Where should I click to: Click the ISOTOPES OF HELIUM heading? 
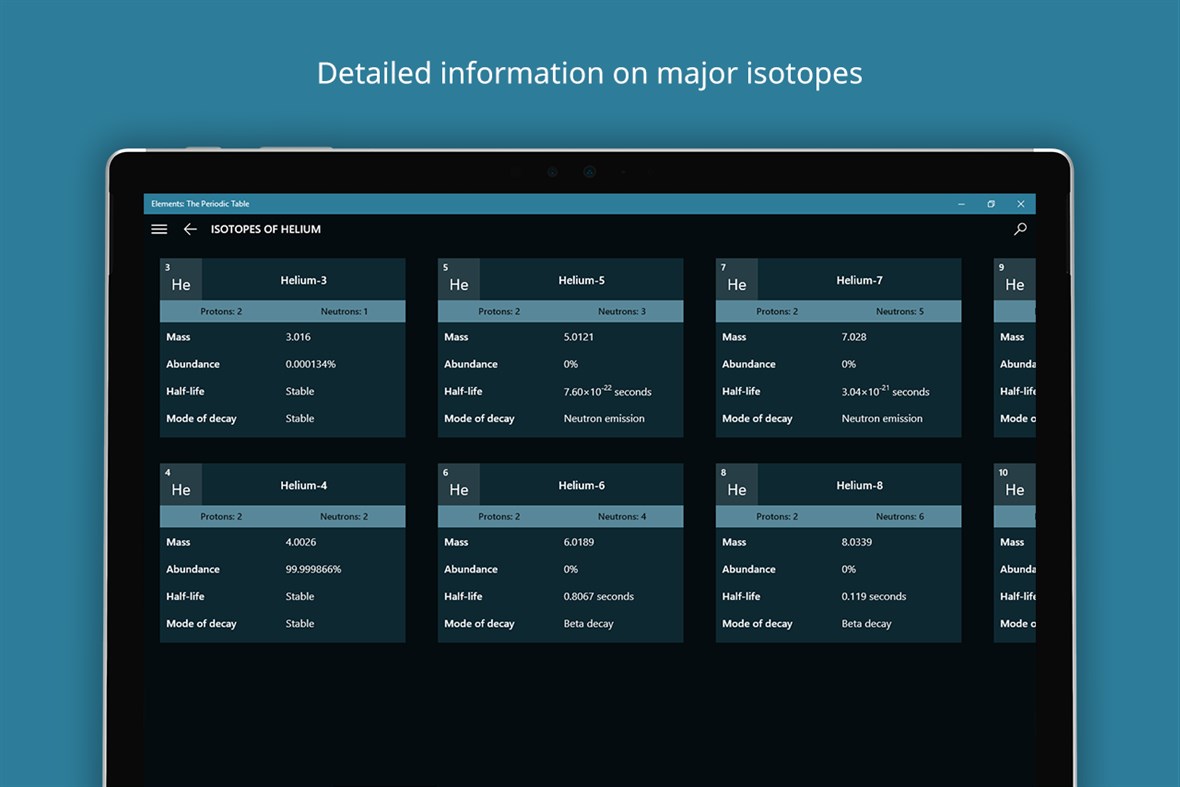tap(266, 229)
